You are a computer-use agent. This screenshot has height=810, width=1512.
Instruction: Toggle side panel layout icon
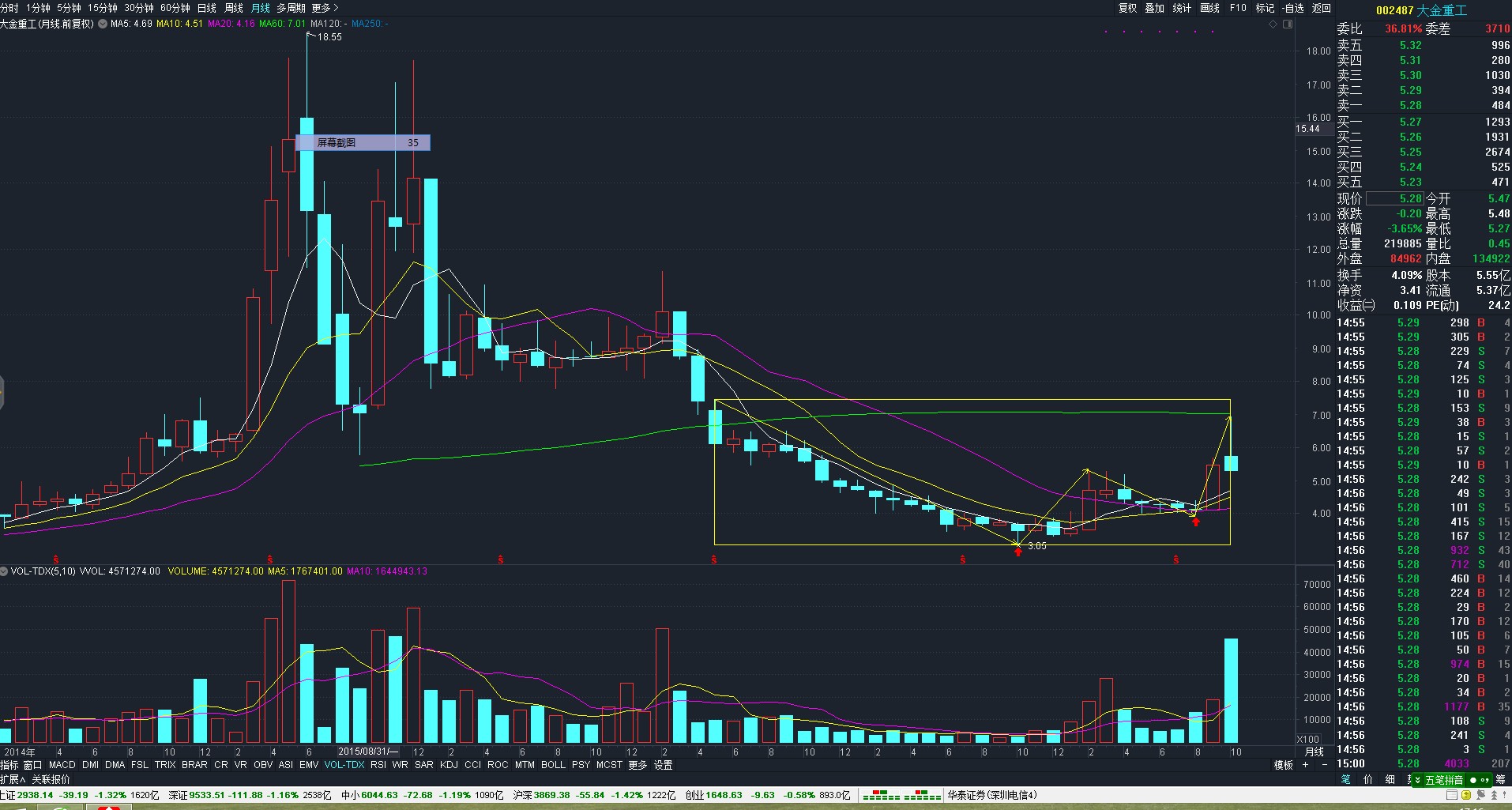(x=1288, y=24)
